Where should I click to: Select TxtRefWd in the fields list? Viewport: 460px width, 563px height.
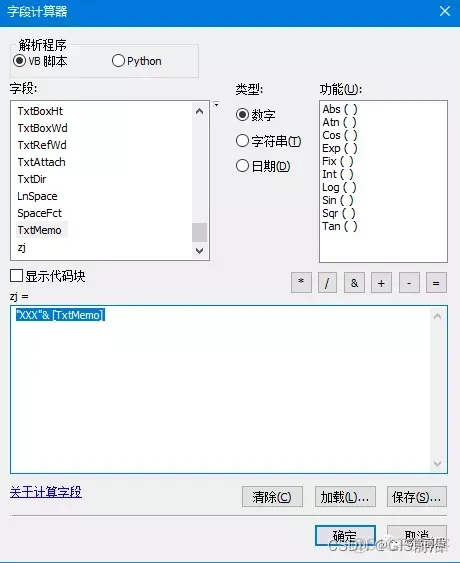click(42, 145)
